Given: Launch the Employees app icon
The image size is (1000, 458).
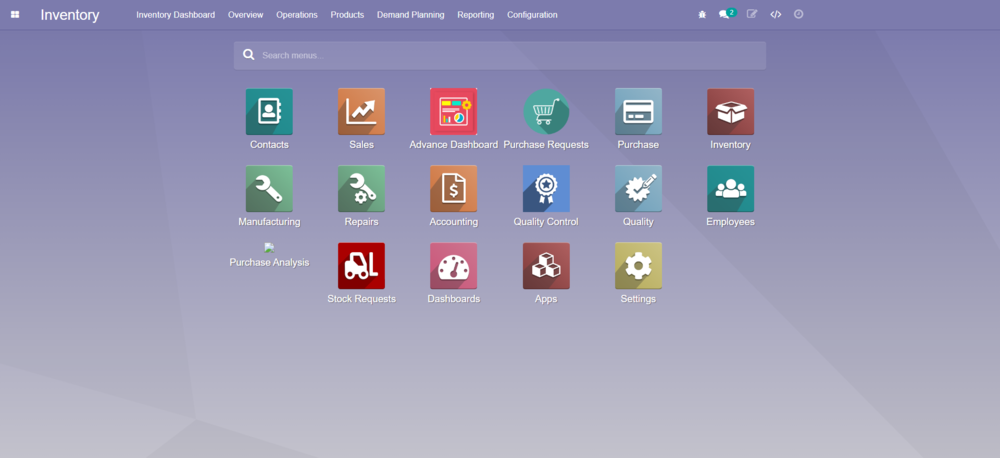Looking at the screenshot, I should 730,189.
